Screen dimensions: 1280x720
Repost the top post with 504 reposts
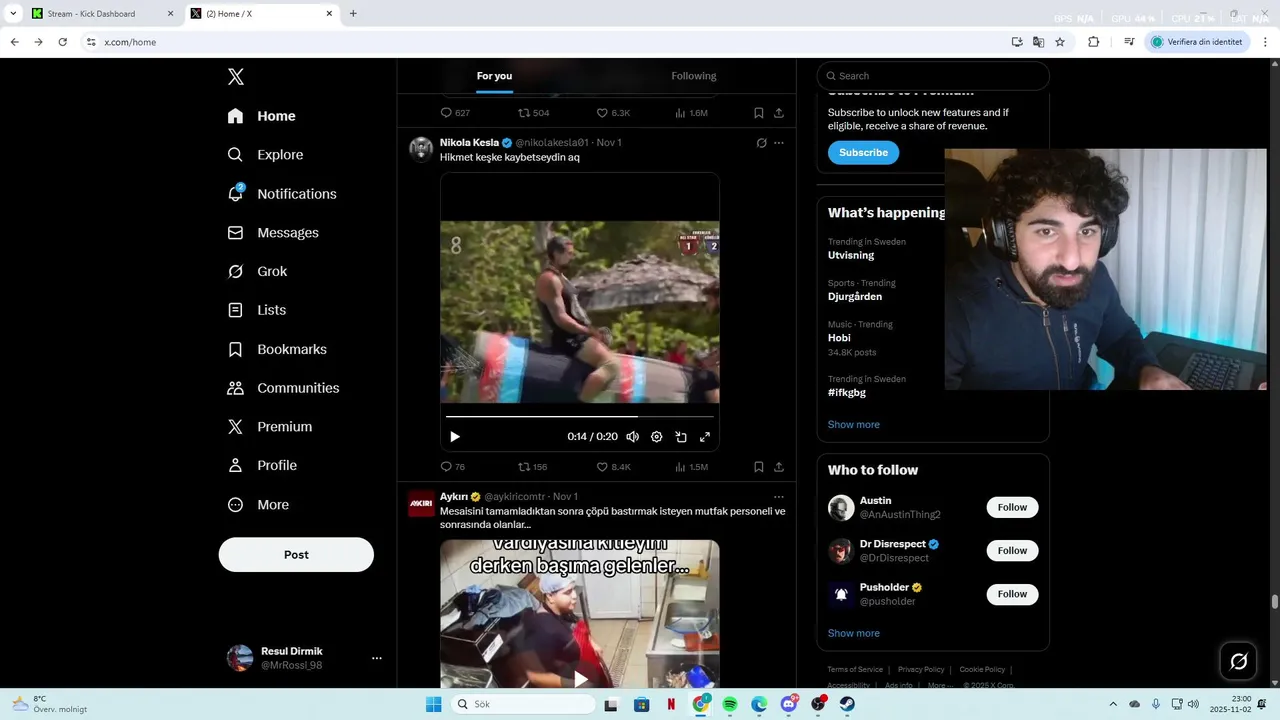(x=533, y=113)
